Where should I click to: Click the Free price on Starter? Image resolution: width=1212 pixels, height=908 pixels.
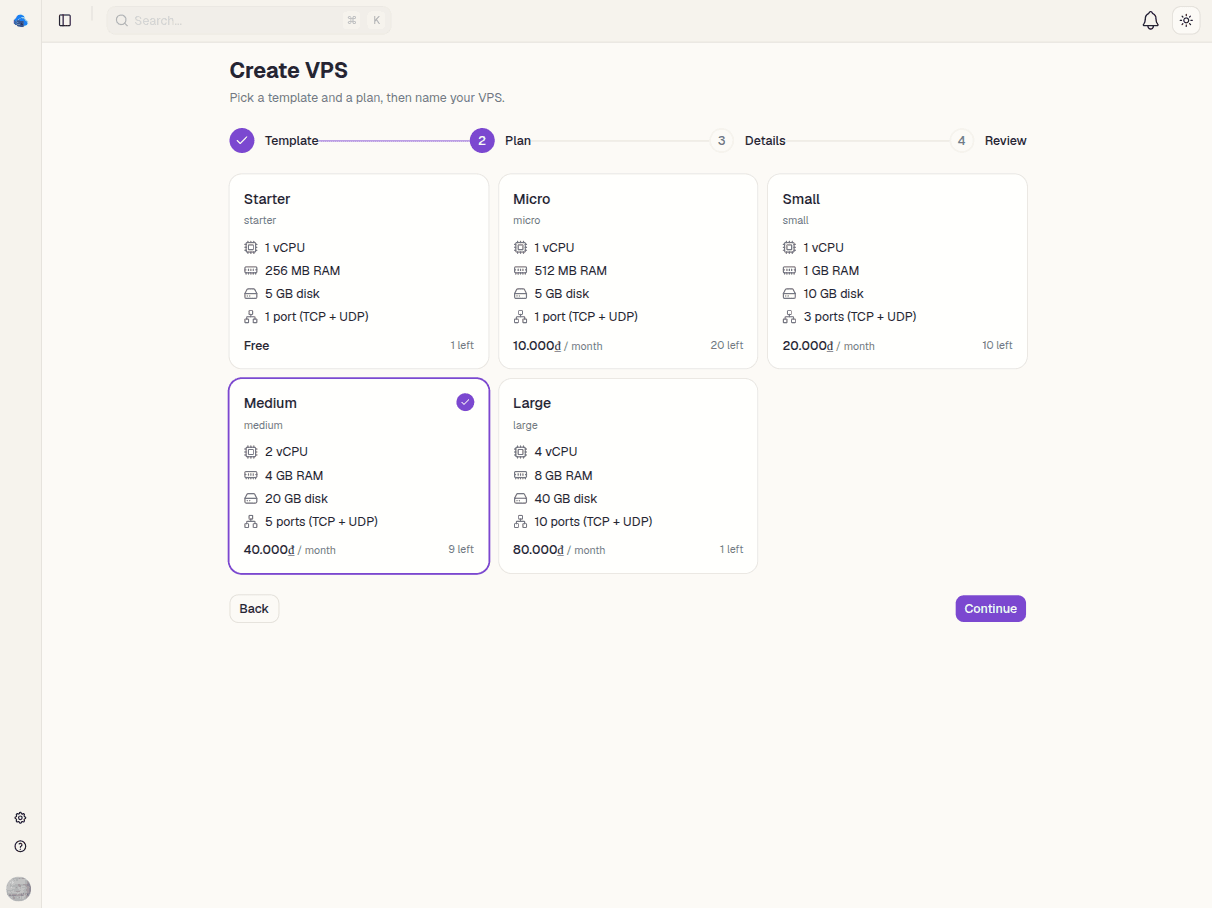[257, 346]
